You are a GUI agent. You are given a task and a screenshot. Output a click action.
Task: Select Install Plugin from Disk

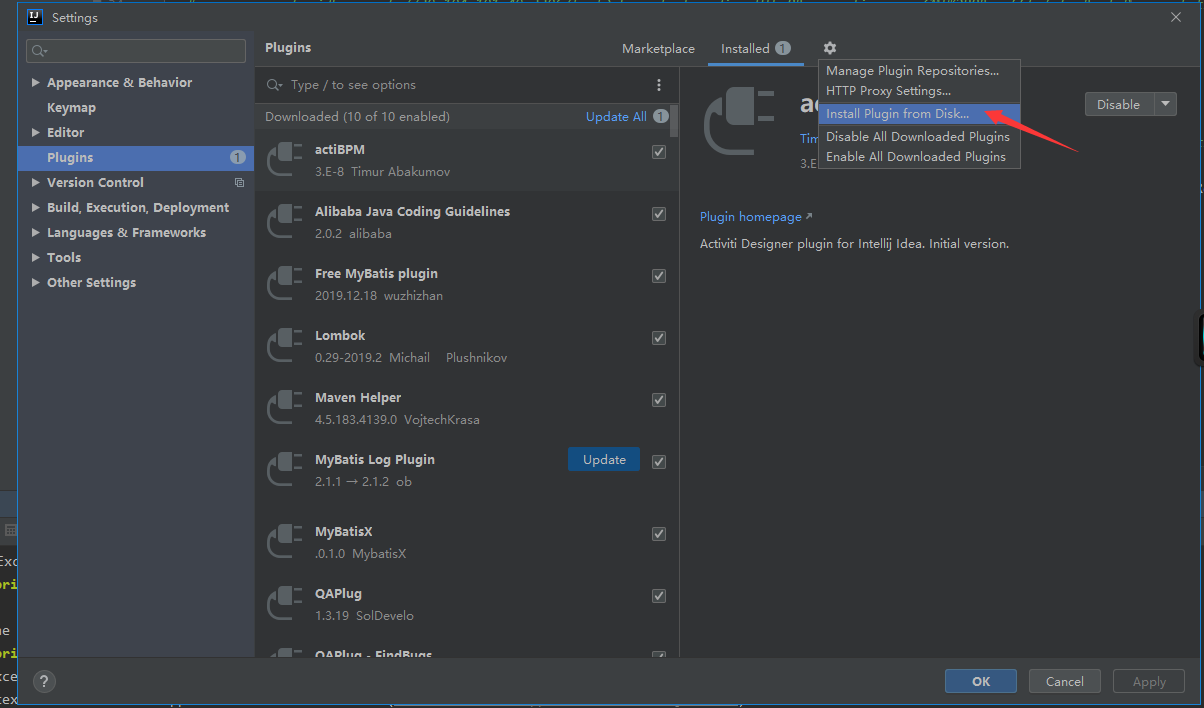[919, 114]
